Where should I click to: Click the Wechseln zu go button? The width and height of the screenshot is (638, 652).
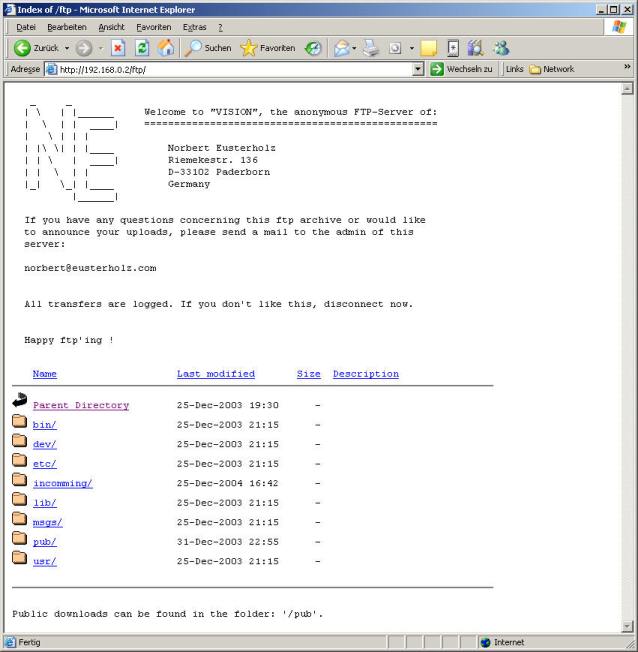click(x=461, y=69)
